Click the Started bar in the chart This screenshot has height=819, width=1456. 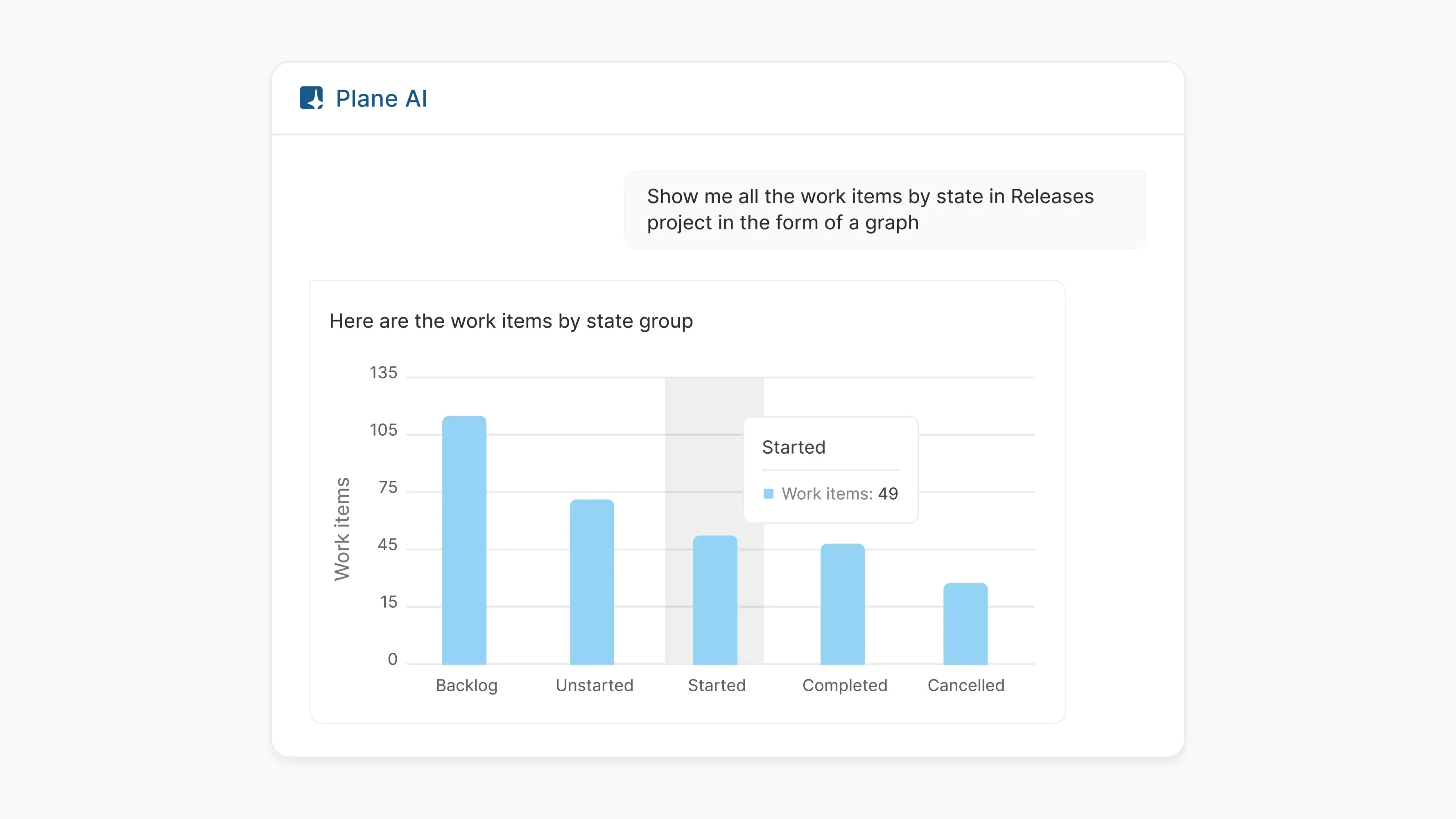click(715, 600)
